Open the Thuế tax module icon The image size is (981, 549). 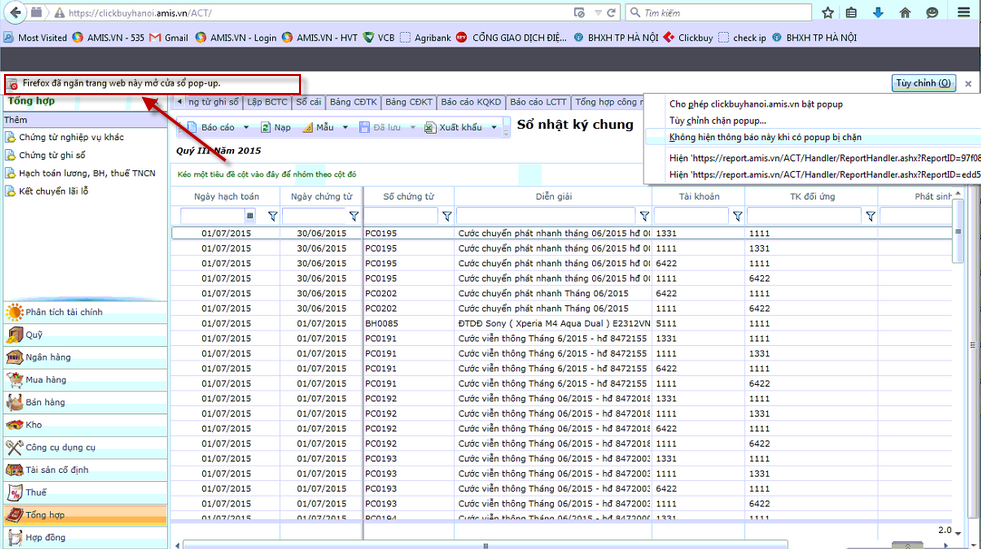[14, 492]
